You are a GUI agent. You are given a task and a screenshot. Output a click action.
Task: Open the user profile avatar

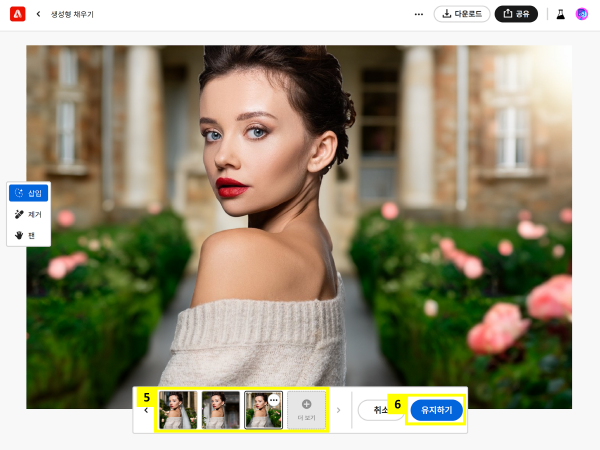coord(582,14)
